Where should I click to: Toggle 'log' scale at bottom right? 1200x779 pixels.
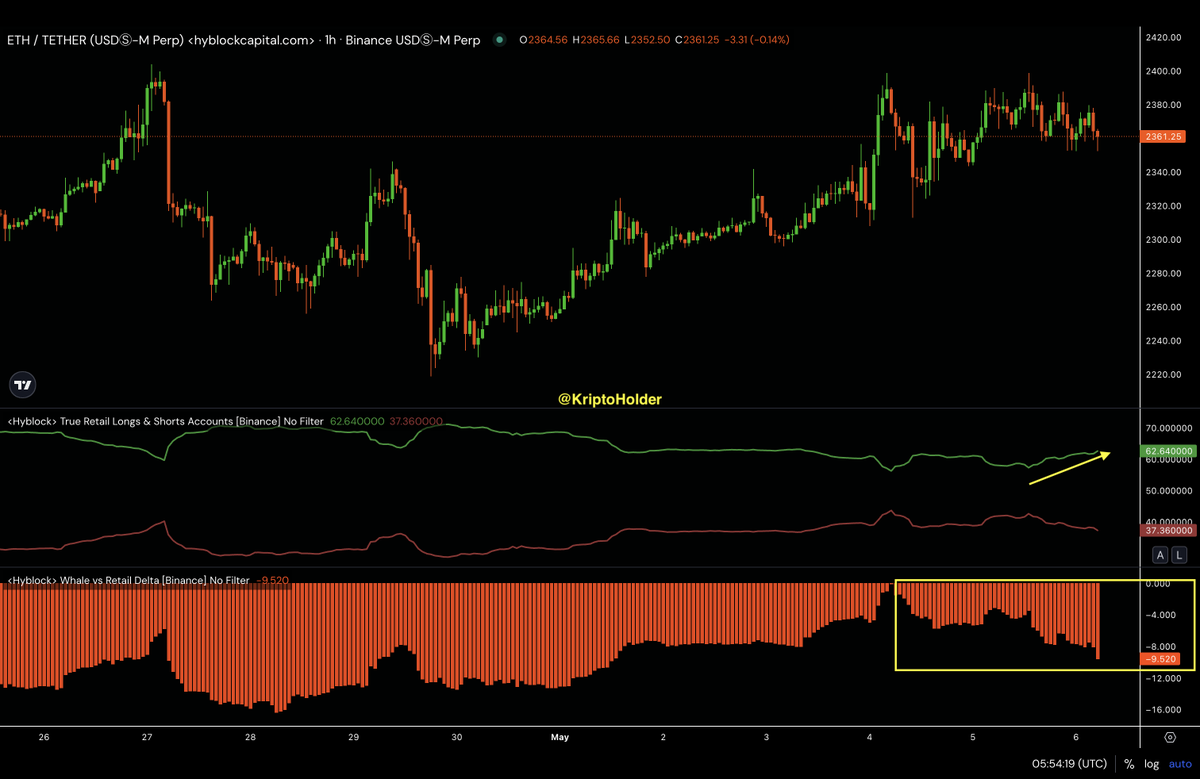pyautogui.click(x=1152, y=763)
